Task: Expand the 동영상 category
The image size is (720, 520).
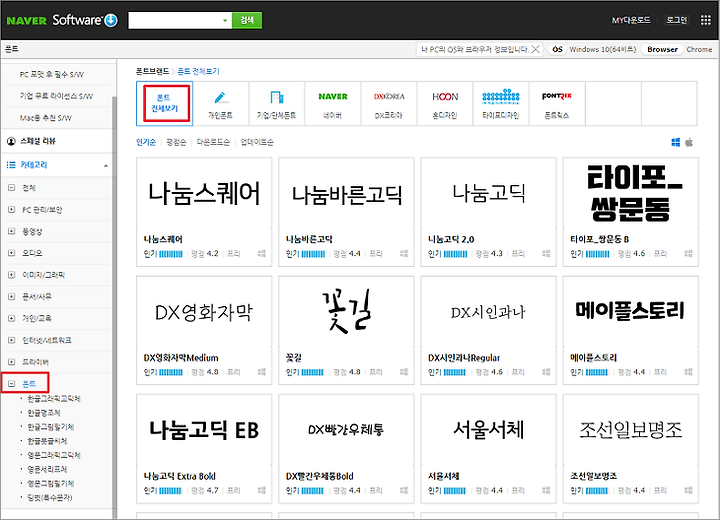Action: coord(11,231)
